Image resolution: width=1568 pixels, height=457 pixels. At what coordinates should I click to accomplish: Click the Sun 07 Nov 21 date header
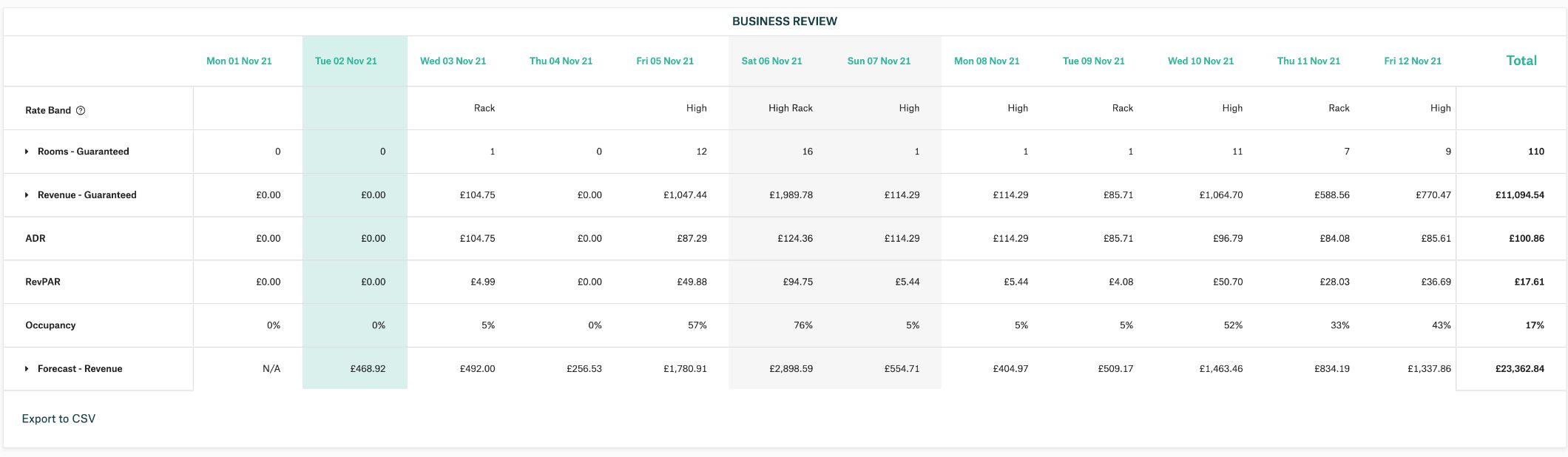click(x=878, y=61)
